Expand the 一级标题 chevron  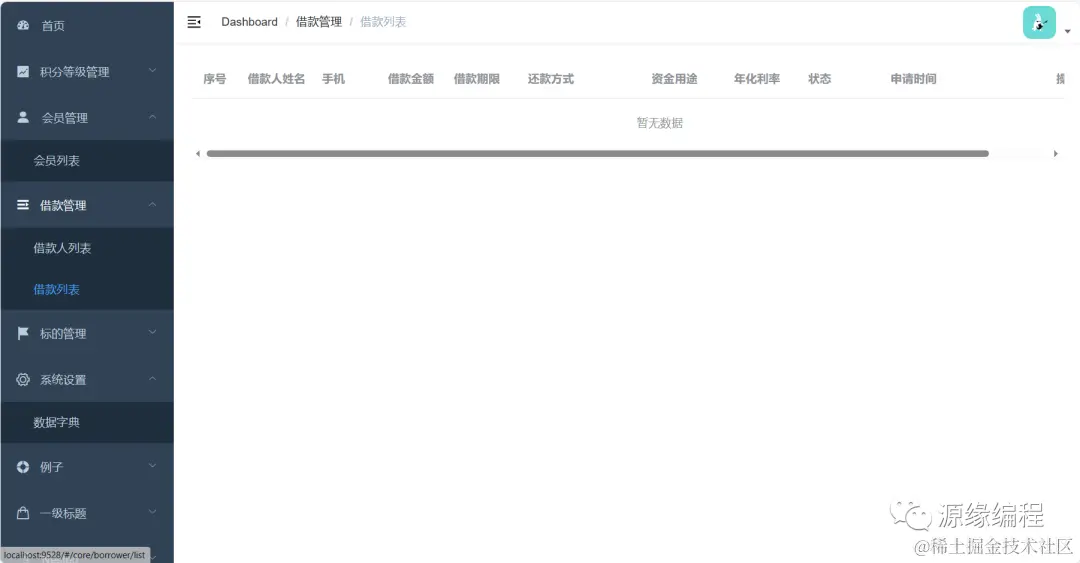click(x=152, y=512)
